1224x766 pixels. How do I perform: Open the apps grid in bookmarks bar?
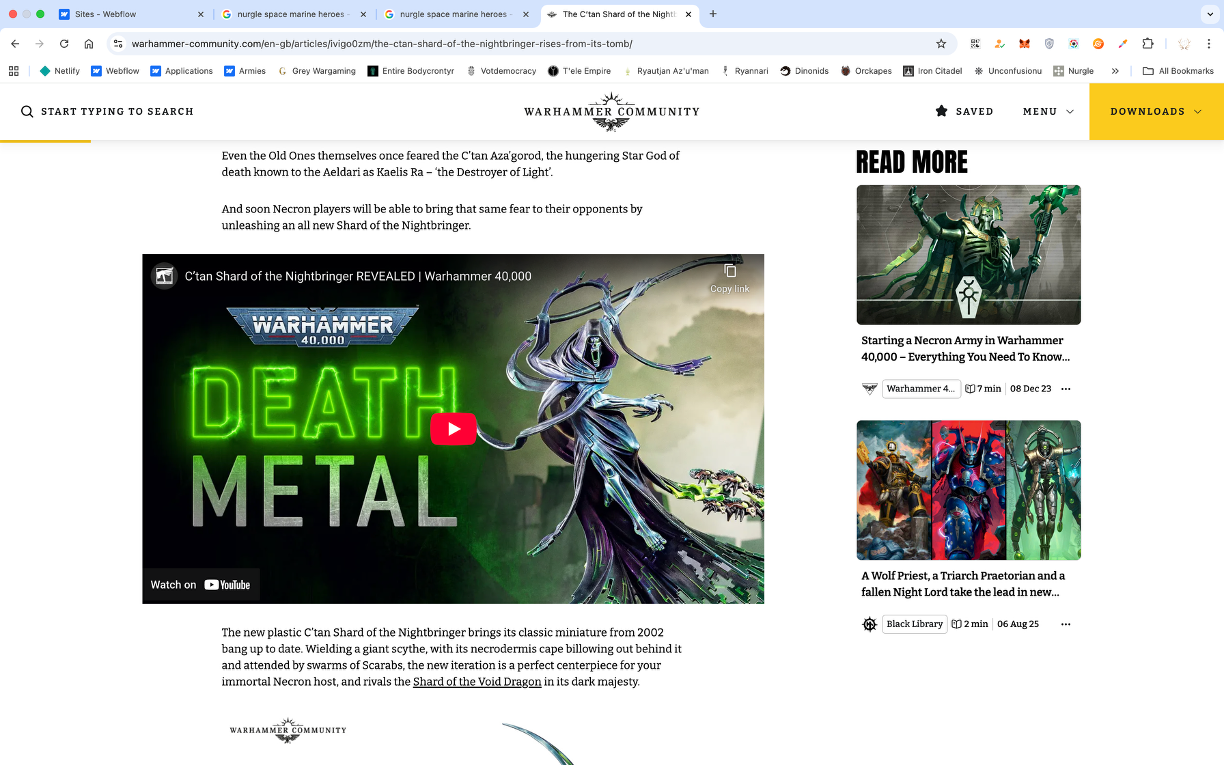pos(14,71)
